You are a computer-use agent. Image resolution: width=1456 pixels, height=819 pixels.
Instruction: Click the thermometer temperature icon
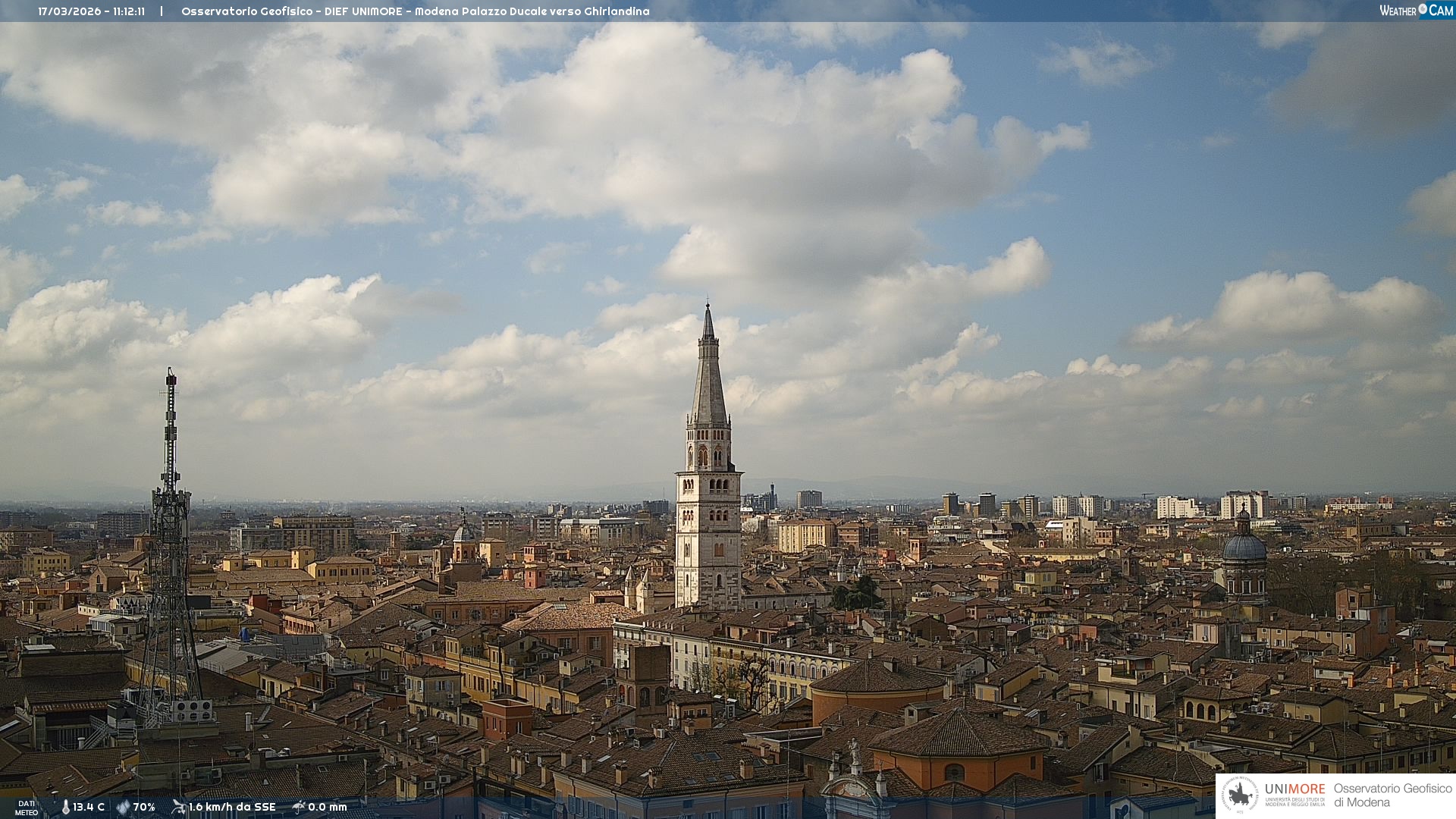click(65, 807)
